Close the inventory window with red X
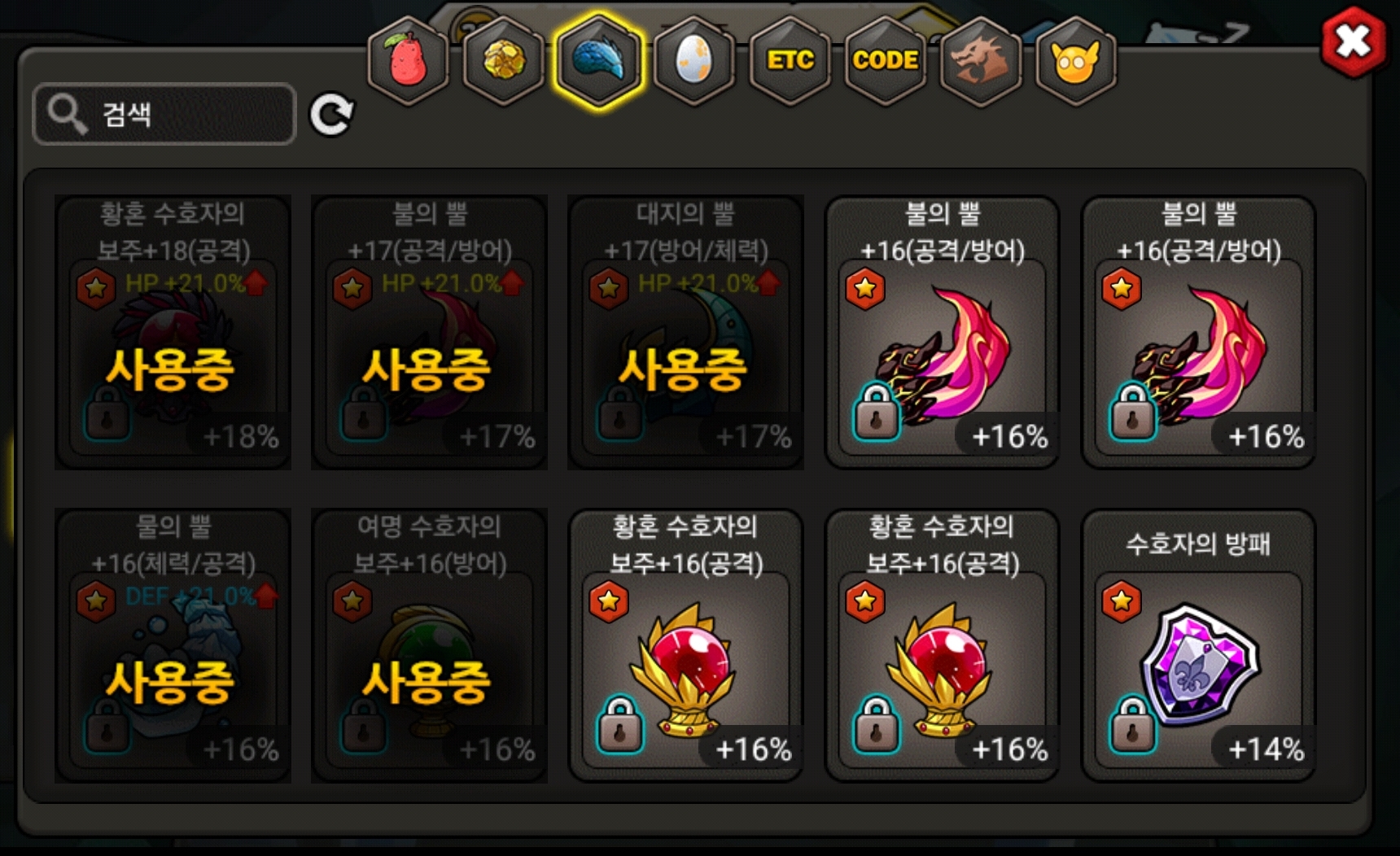Viewport: 1400px width, 856px height. point(1354,42)
